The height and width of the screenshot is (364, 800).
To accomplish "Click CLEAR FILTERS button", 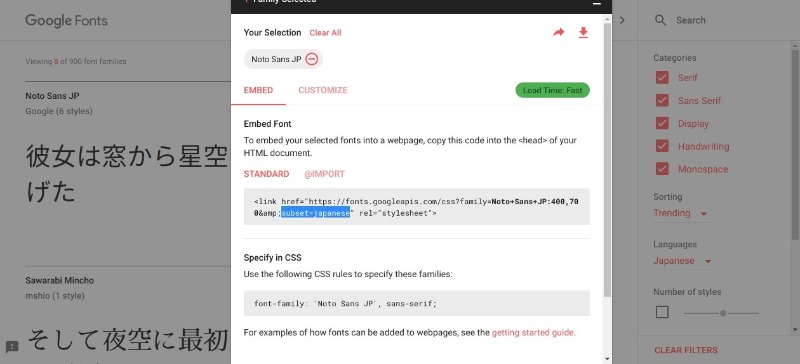I will pyautogui.click(x=686, y=350).
